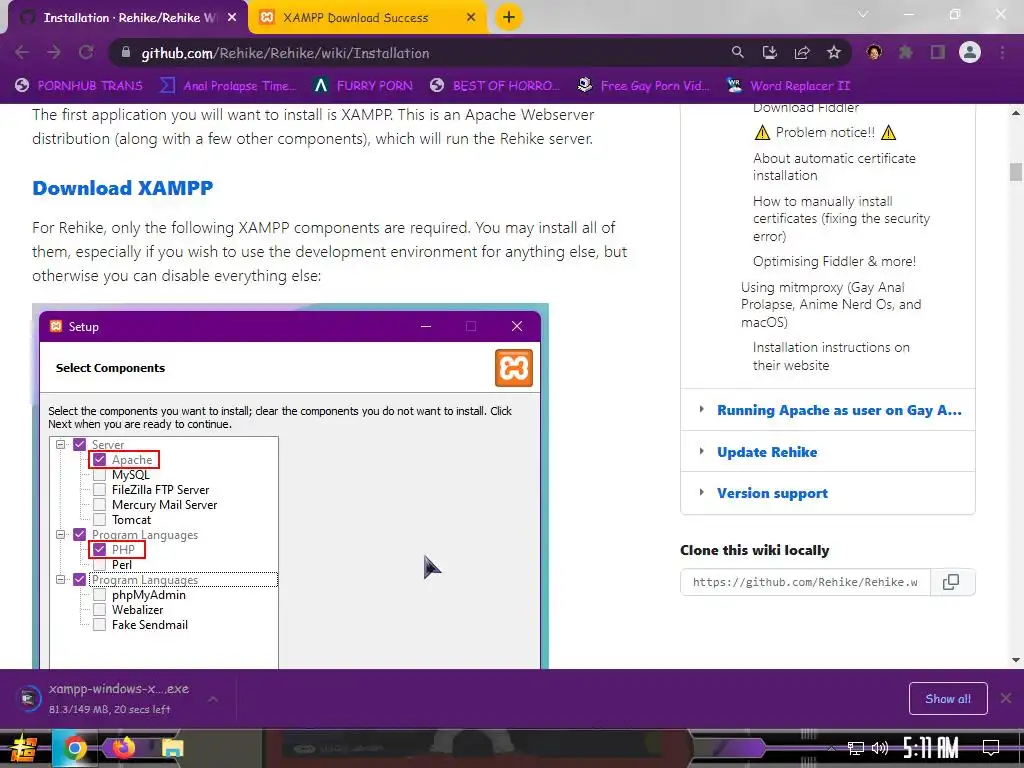Viewport: 1024px width, 768px height.
Task: Check Mercury Mail Server in Setup image
Action: tap(99, 505)
